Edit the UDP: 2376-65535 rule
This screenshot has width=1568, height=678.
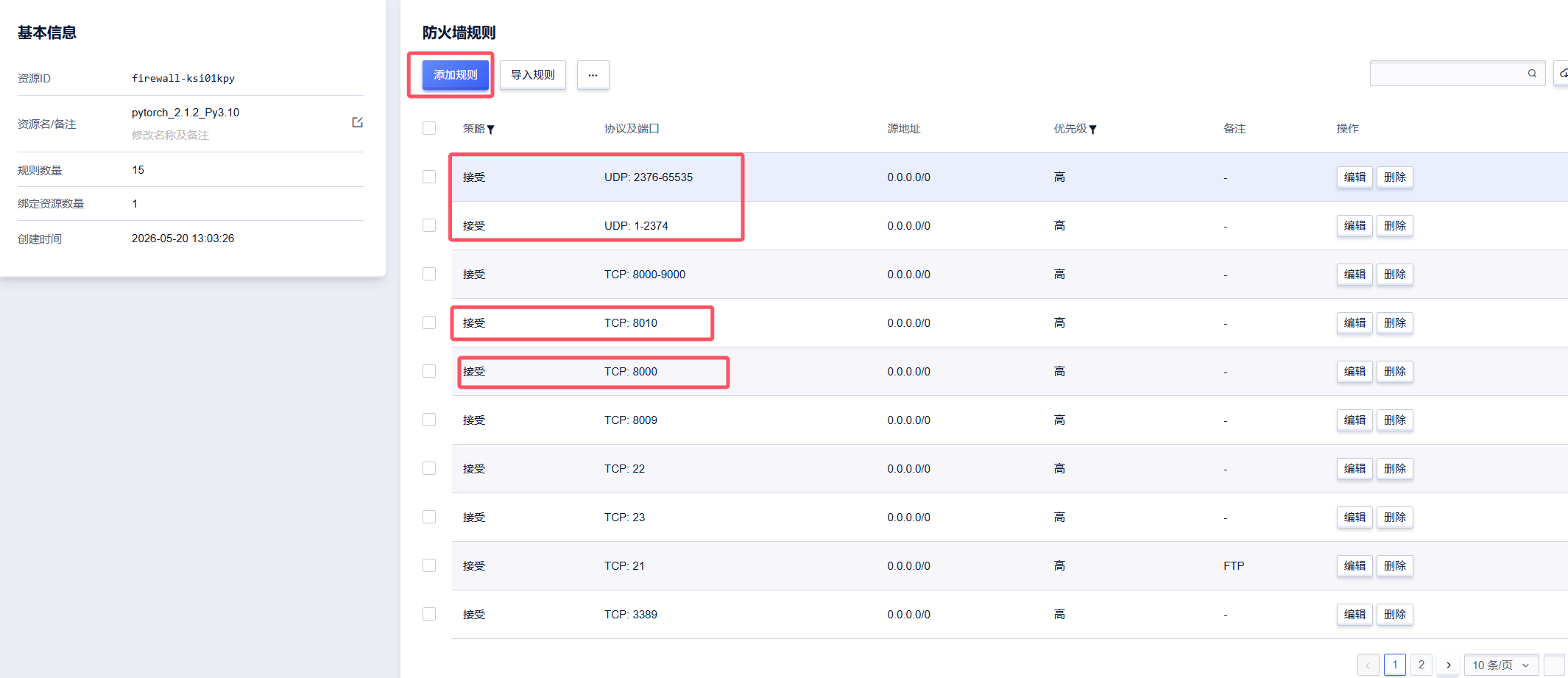pyautogui.click(x=1355, y=177)
